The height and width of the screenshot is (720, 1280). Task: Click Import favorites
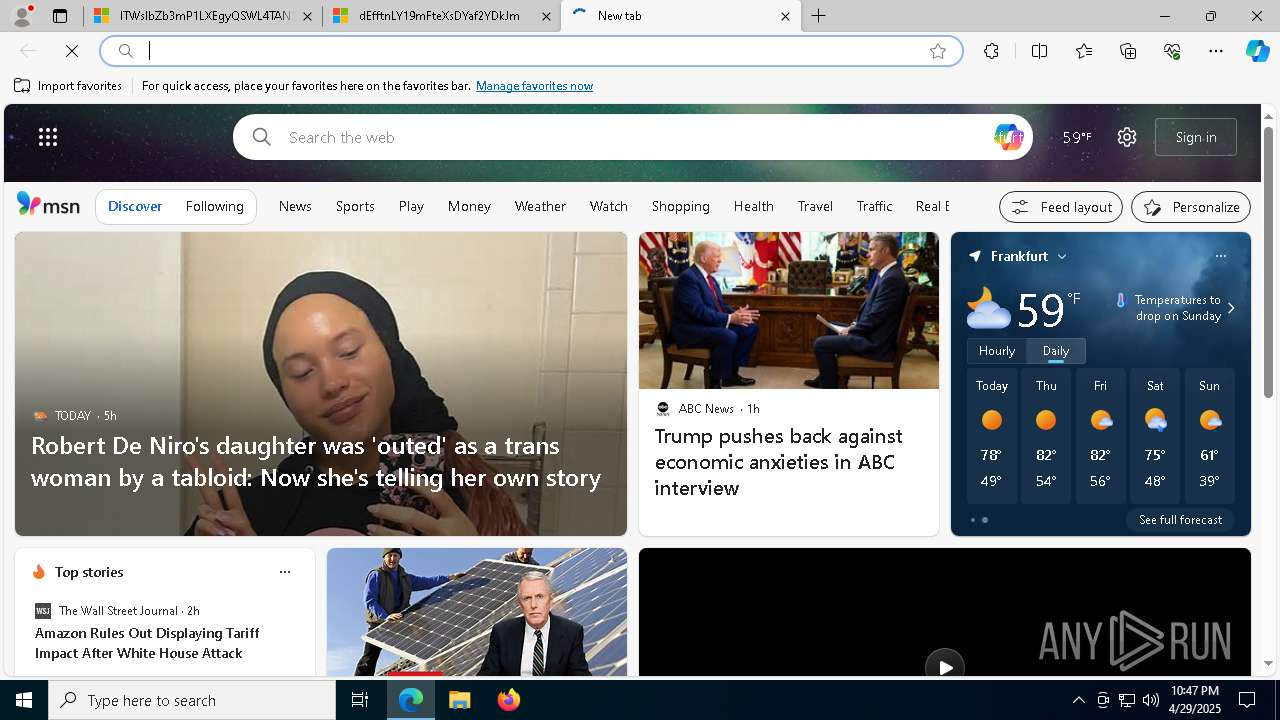[68, 86]
